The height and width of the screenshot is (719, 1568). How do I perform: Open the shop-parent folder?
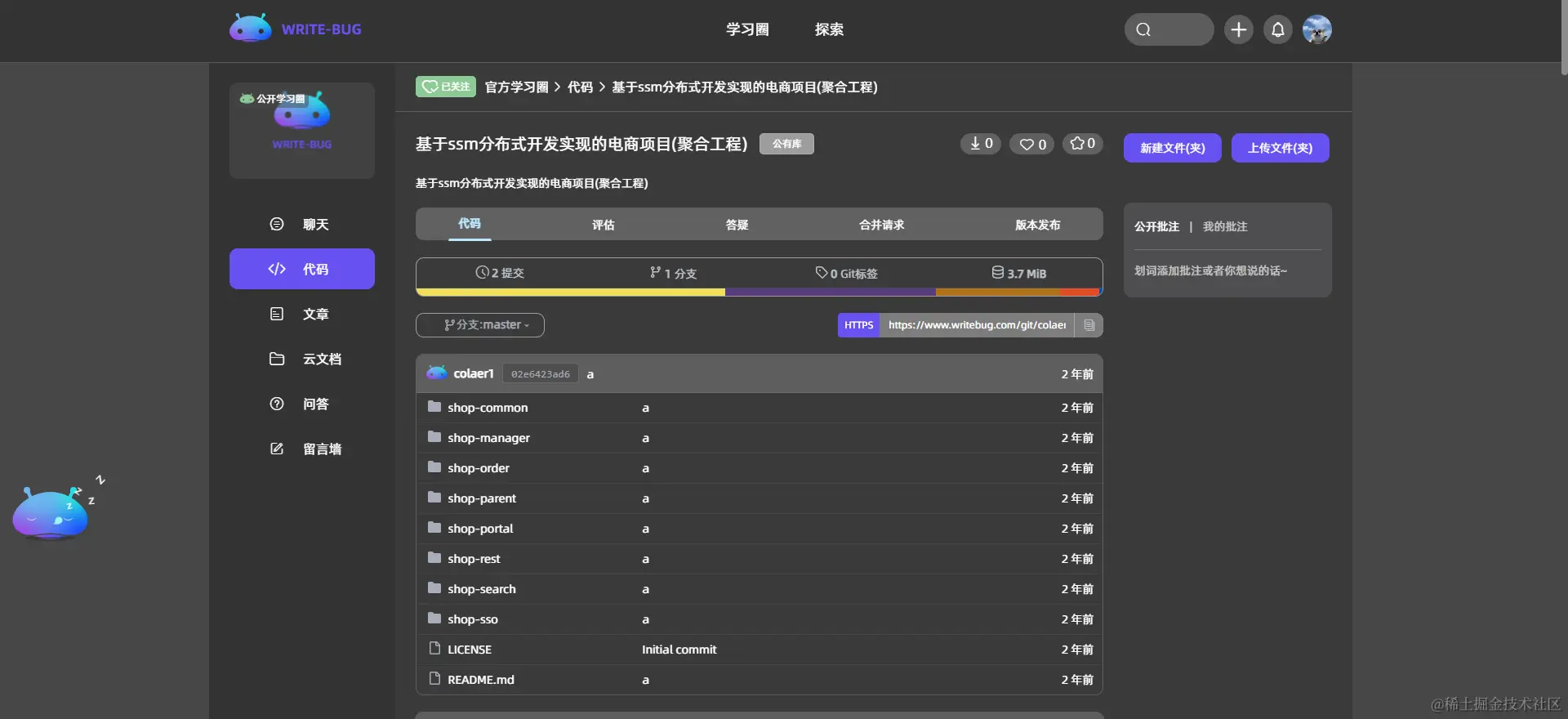pyautogui.click(x=482, y=498)
